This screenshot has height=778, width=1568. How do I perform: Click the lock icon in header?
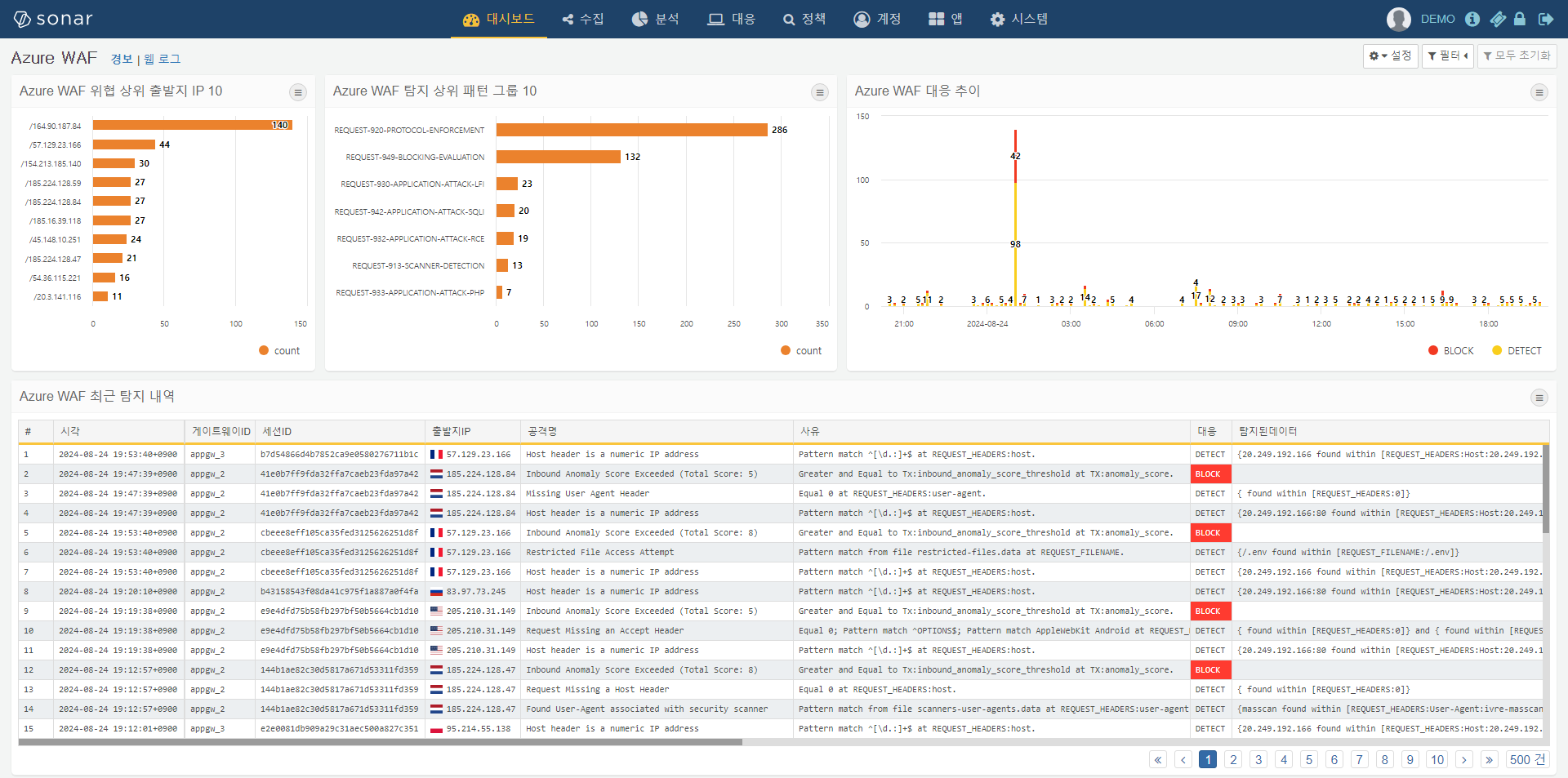1520,19
